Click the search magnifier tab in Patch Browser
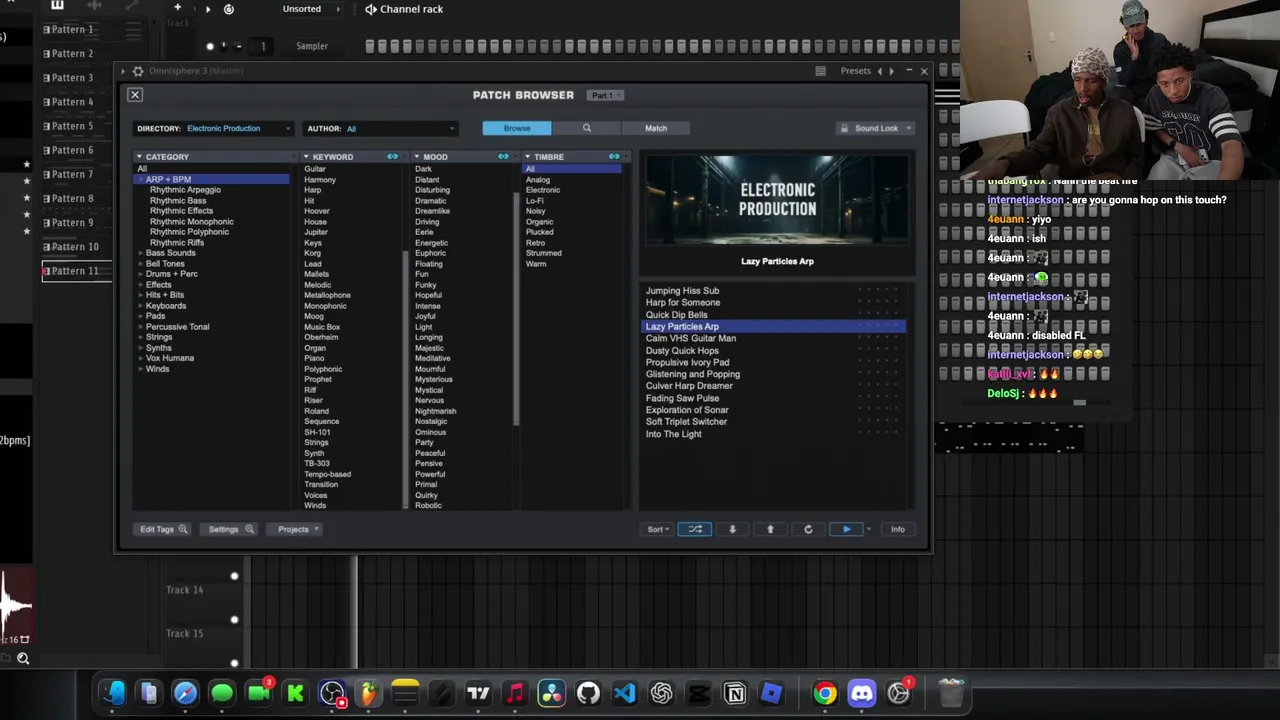 click(x=587, y=128)
